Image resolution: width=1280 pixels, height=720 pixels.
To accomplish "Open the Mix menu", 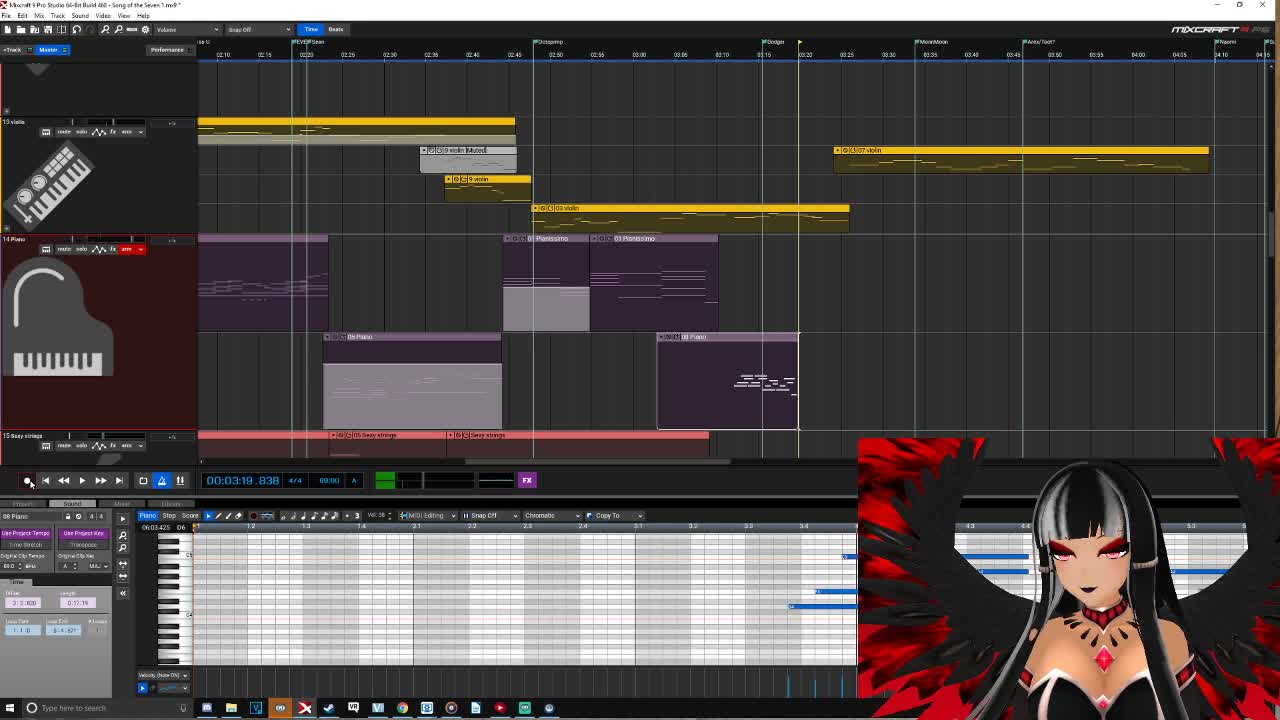I will pos(39,16).
